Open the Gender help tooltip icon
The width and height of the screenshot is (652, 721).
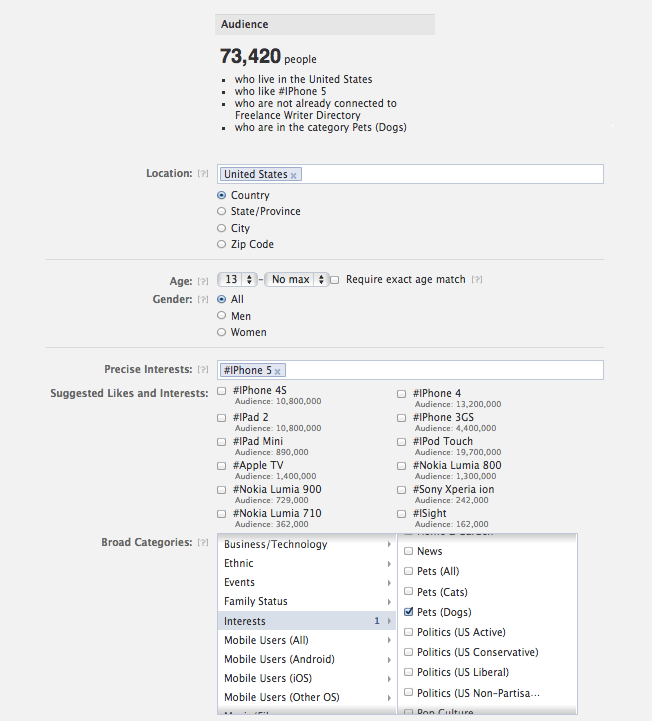203,299
